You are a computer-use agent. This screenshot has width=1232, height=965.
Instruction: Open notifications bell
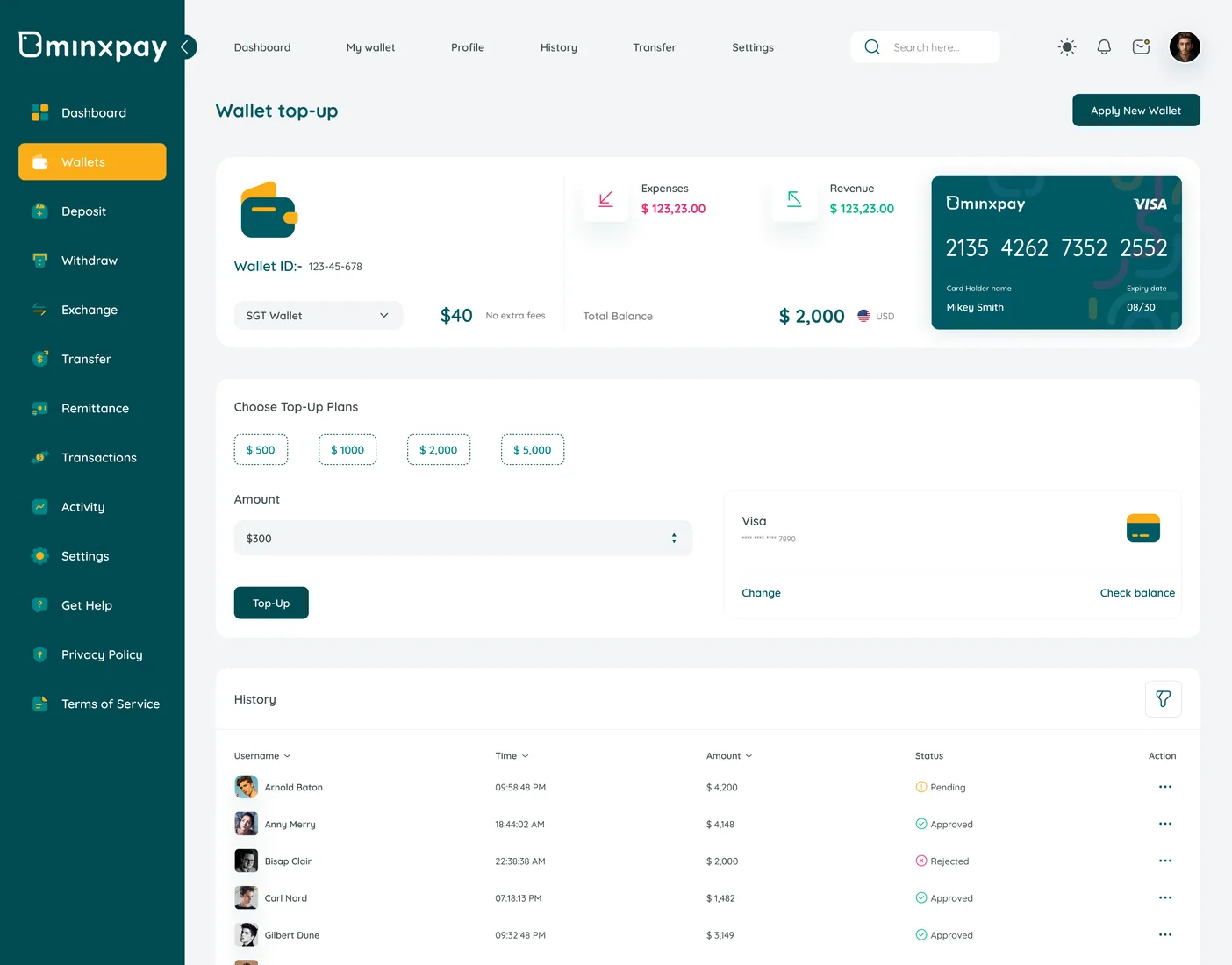[1104, 47]
